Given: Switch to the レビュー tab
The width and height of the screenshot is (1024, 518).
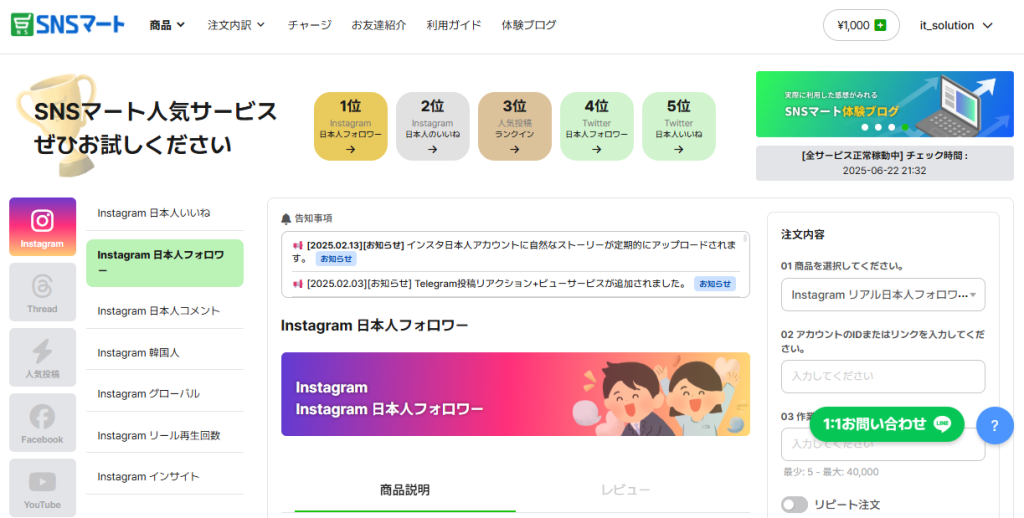Looking at the screenshot, I should point(626,490).
